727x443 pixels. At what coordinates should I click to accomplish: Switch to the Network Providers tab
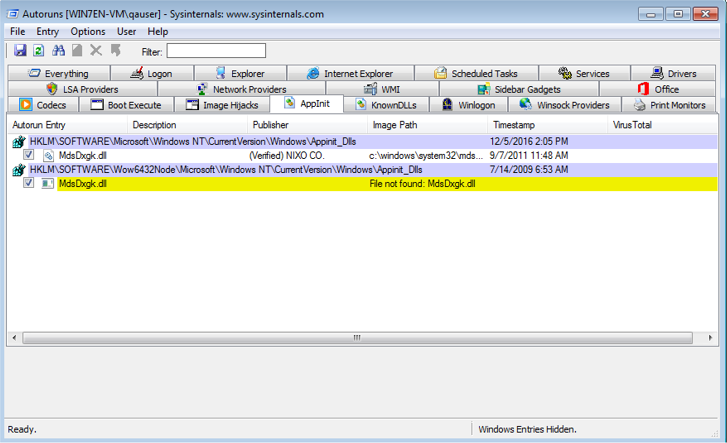pos(242,89)
